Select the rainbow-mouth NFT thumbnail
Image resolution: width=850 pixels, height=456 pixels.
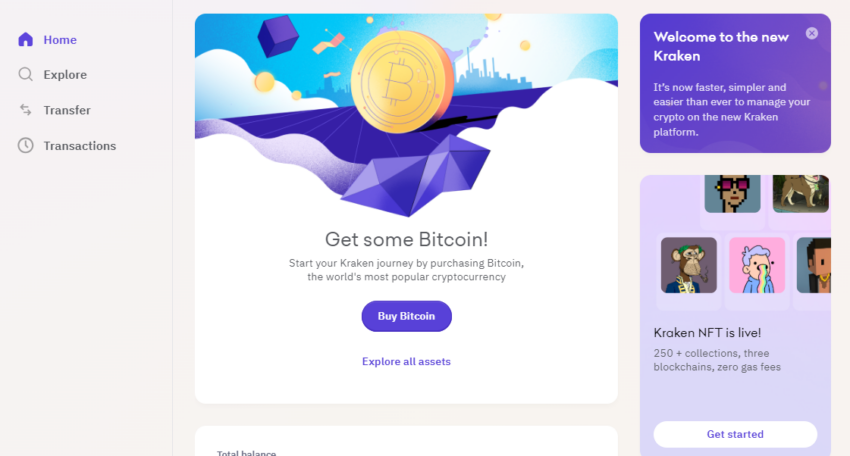[x=756, y=265]
